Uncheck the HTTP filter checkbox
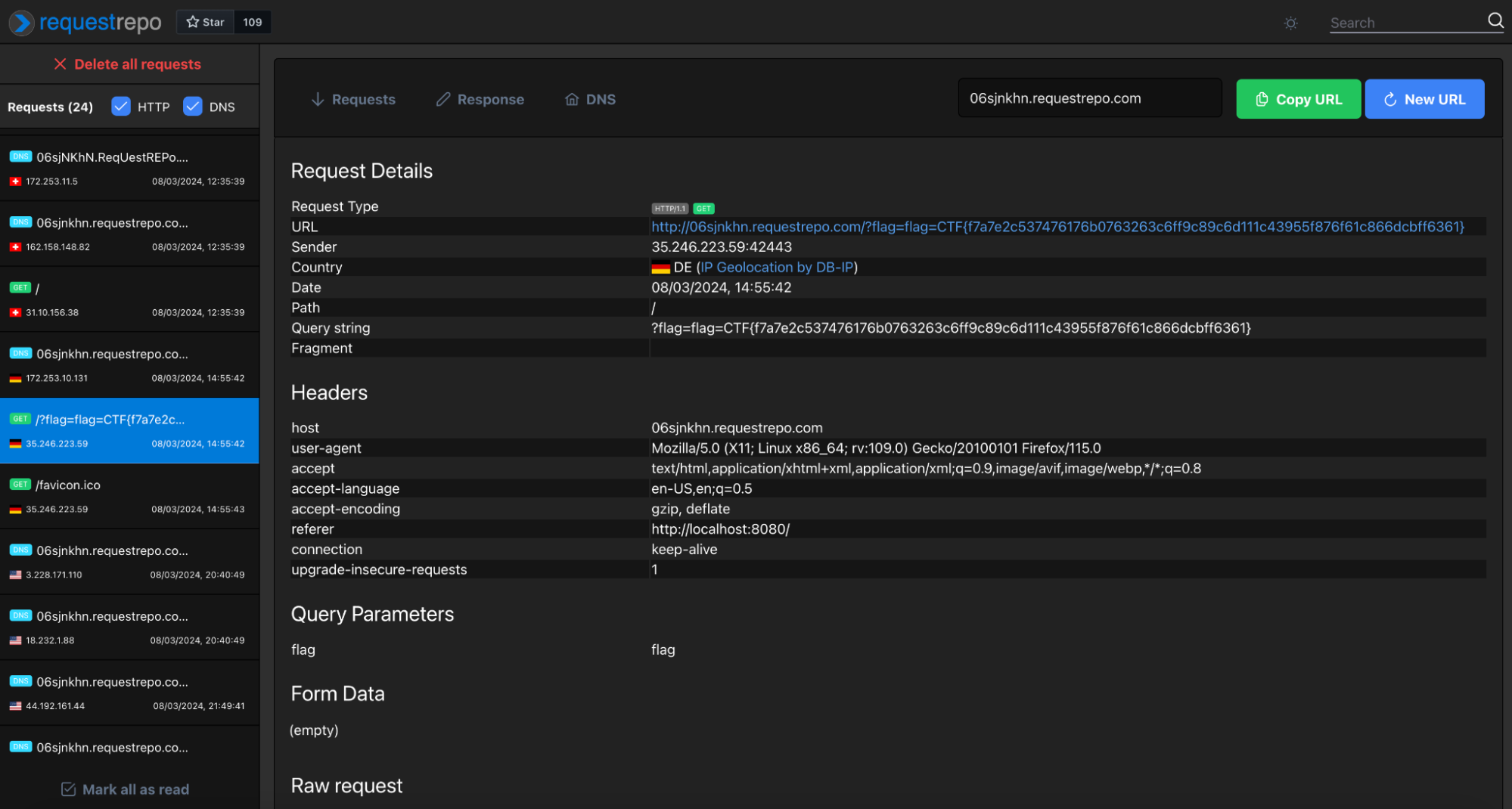This screenshot has height=809, width=1512. tap(121, 107)
